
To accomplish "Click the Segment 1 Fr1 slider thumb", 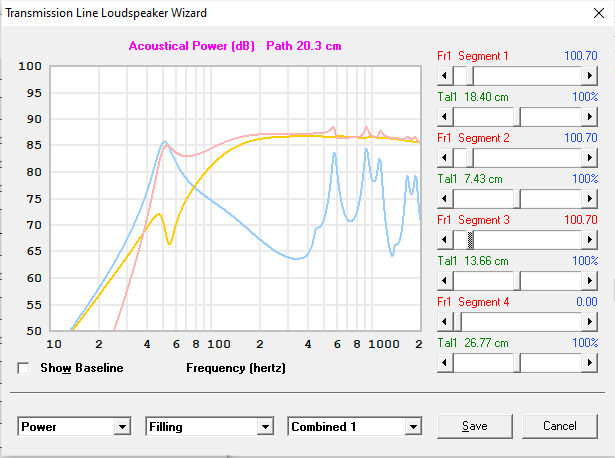I will point(470,75).
